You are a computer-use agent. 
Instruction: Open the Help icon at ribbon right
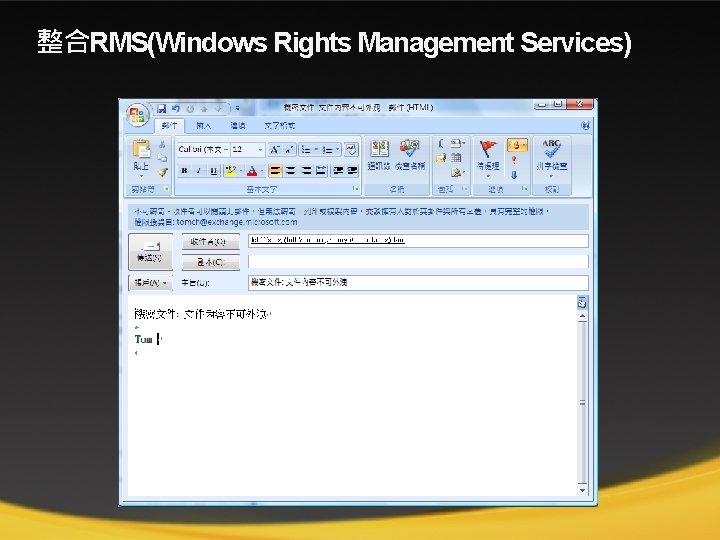tap(585, 125)
